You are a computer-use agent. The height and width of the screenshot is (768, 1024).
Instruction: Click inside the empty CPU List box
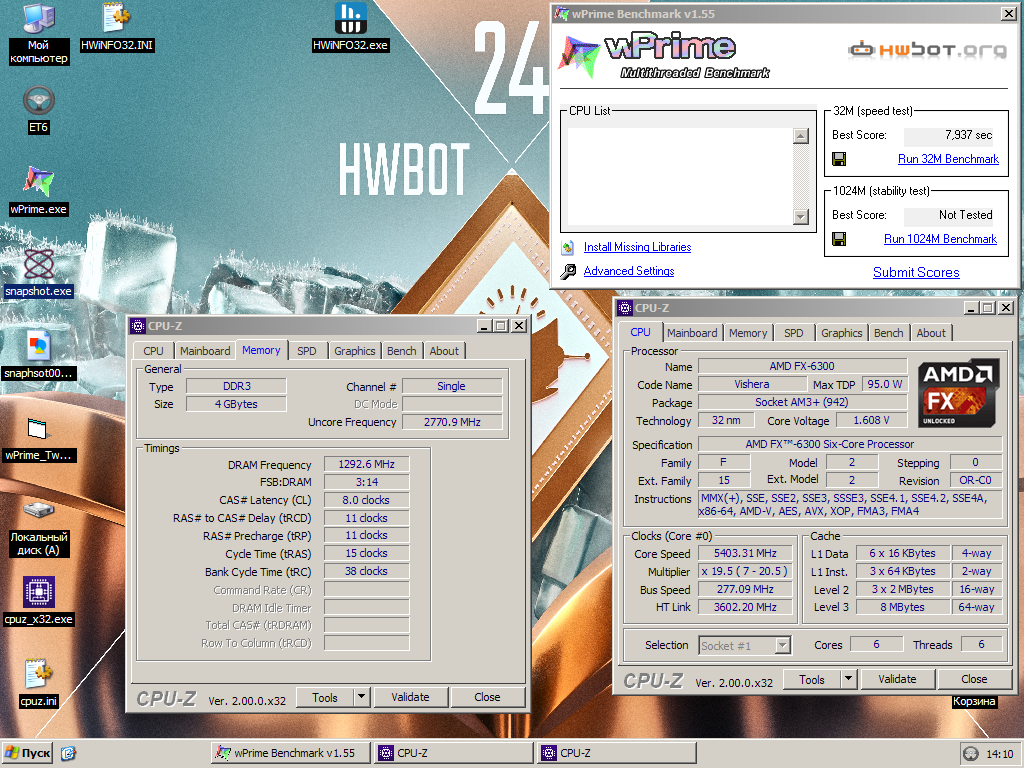680,176
